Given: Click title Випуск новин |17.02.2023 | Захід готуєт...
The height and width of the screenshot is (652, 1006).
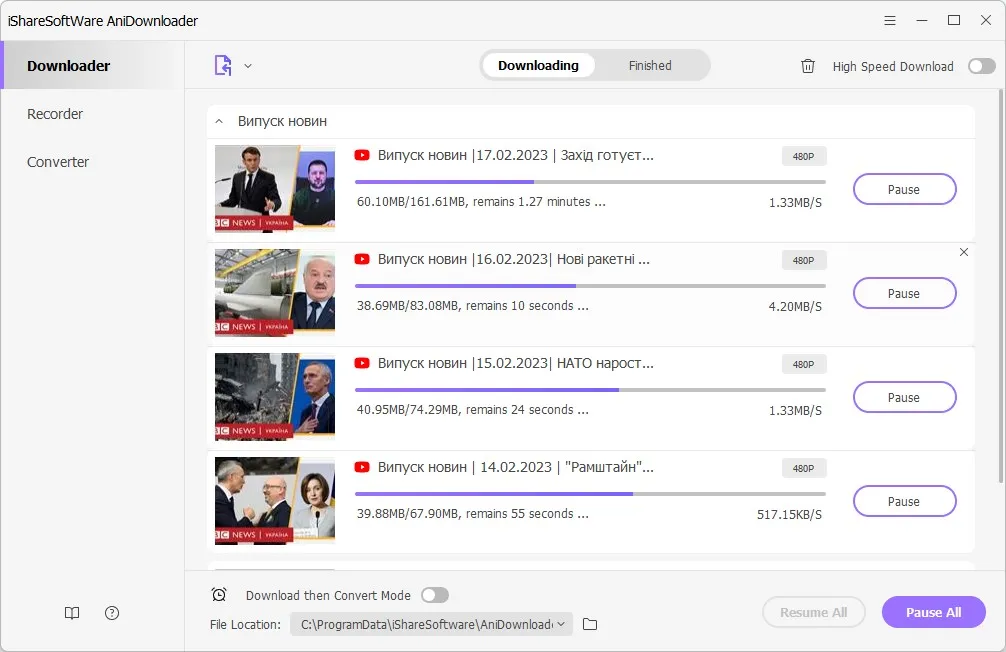Looking at the screenshot, I should point(516,155).
